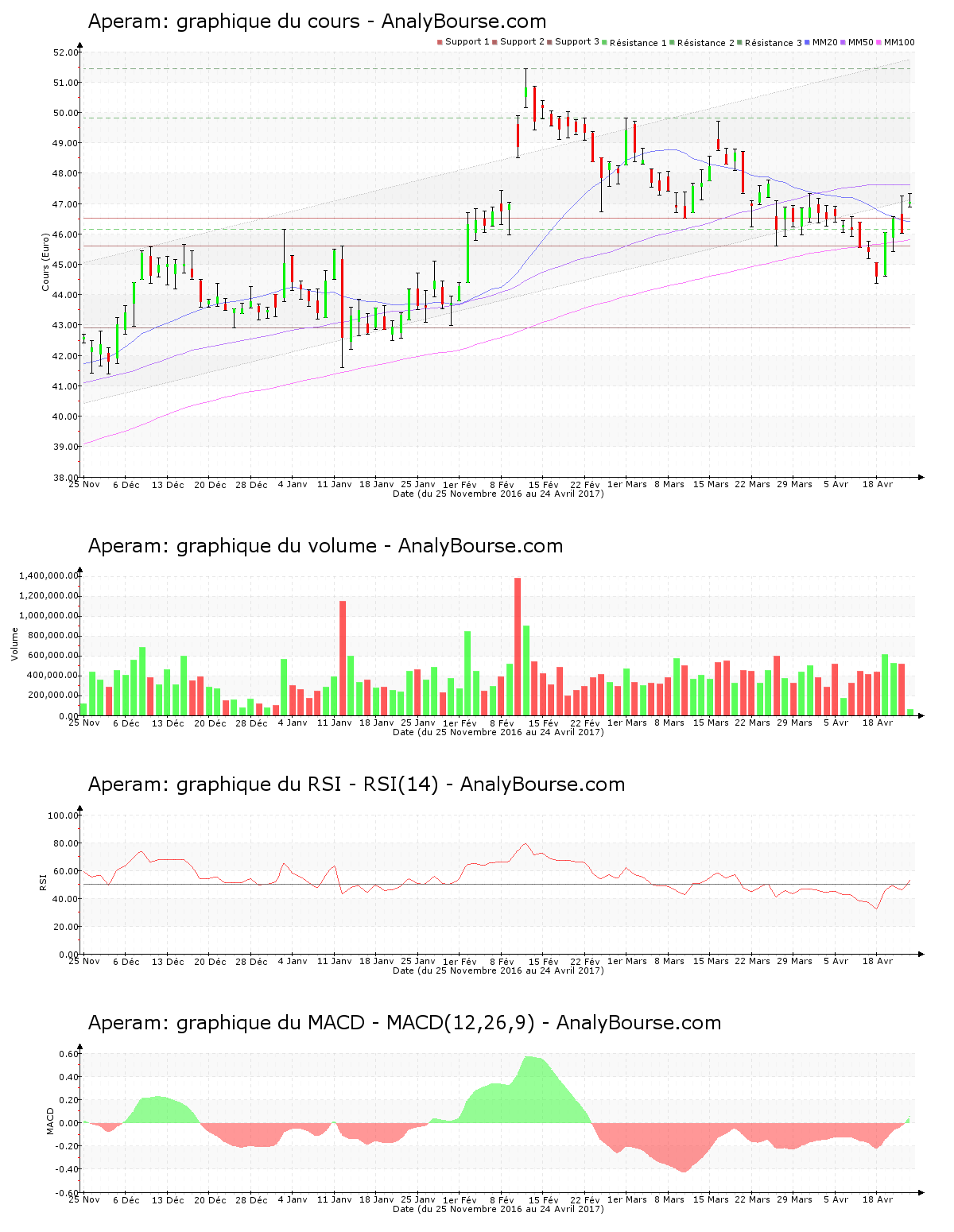Screen dimensions: 954x1232
Task: Click the 20.00 value on RSI axis
Action: (x=66, y=927)
